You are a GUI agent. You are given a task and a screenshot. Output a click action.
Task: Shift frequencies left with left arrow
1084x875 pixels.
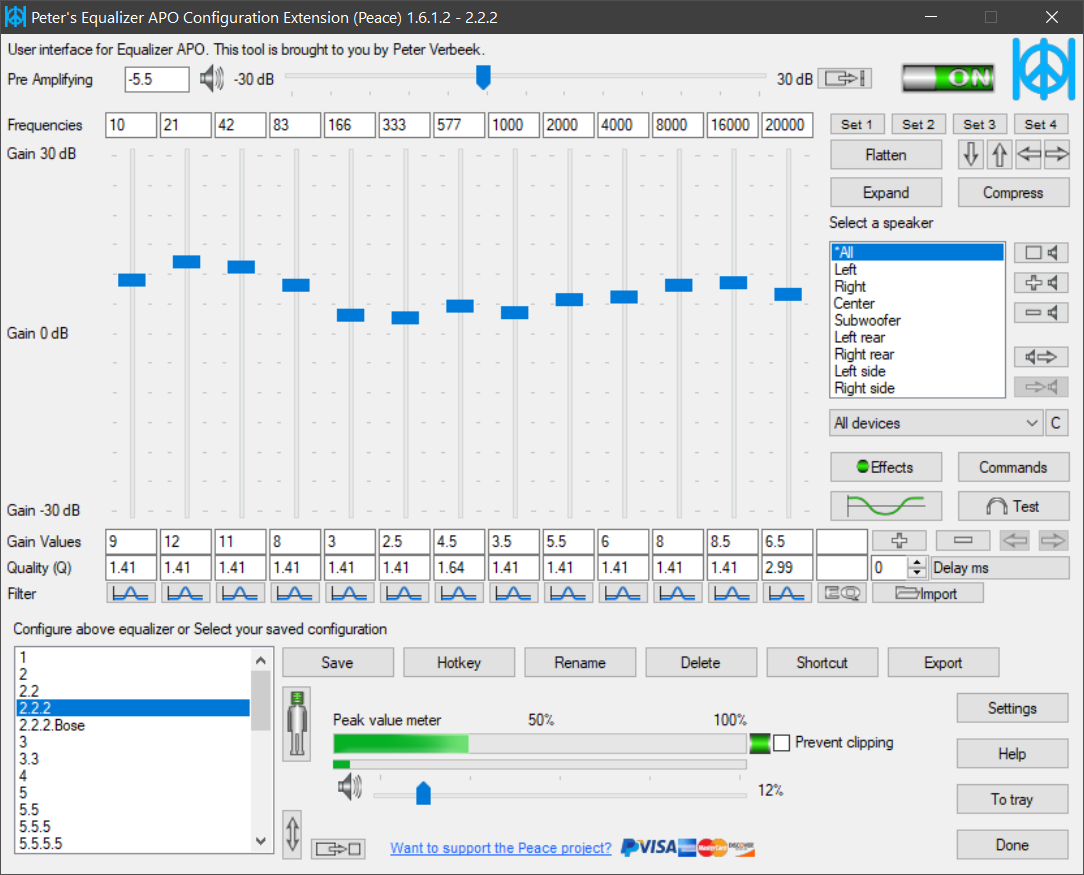[1028, 155]
